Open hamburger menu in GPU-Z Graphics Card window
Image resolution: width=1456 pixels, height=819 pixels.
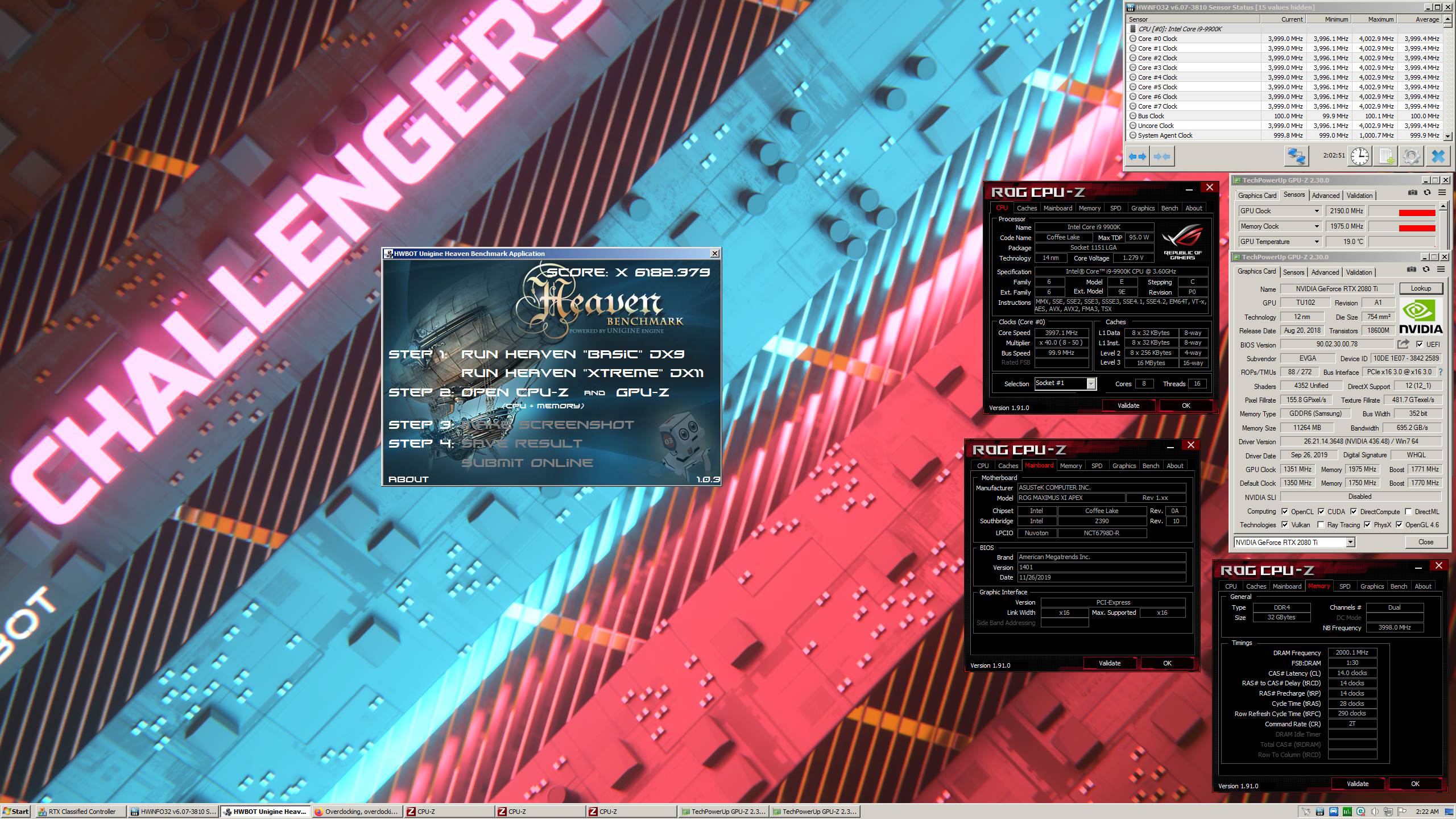coord(1441,270)
